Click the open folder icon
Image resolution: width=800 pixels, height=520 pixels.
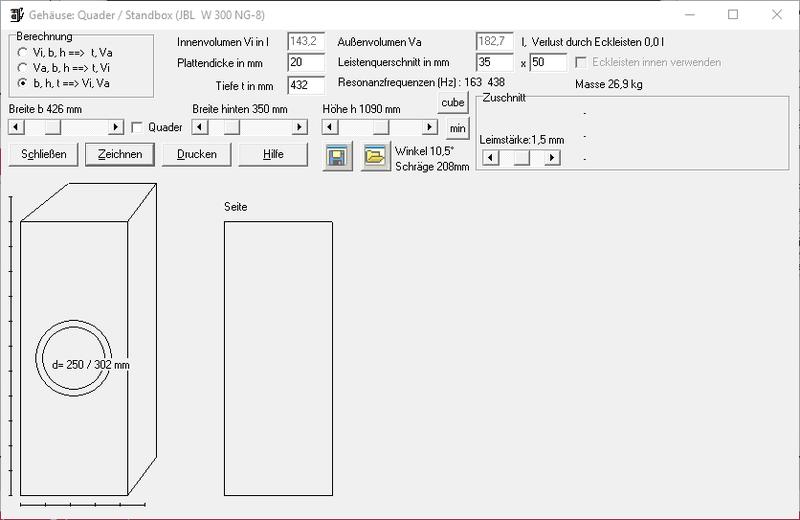tap(375, 158)
